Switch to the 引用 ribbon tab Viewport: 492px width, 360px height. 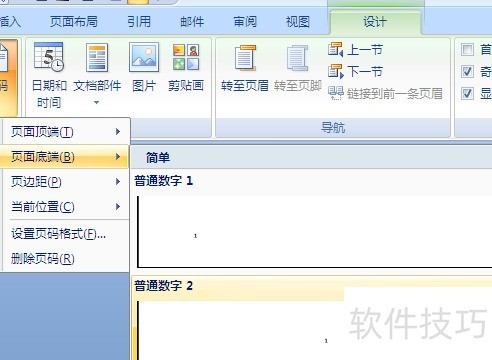[139, 22]
